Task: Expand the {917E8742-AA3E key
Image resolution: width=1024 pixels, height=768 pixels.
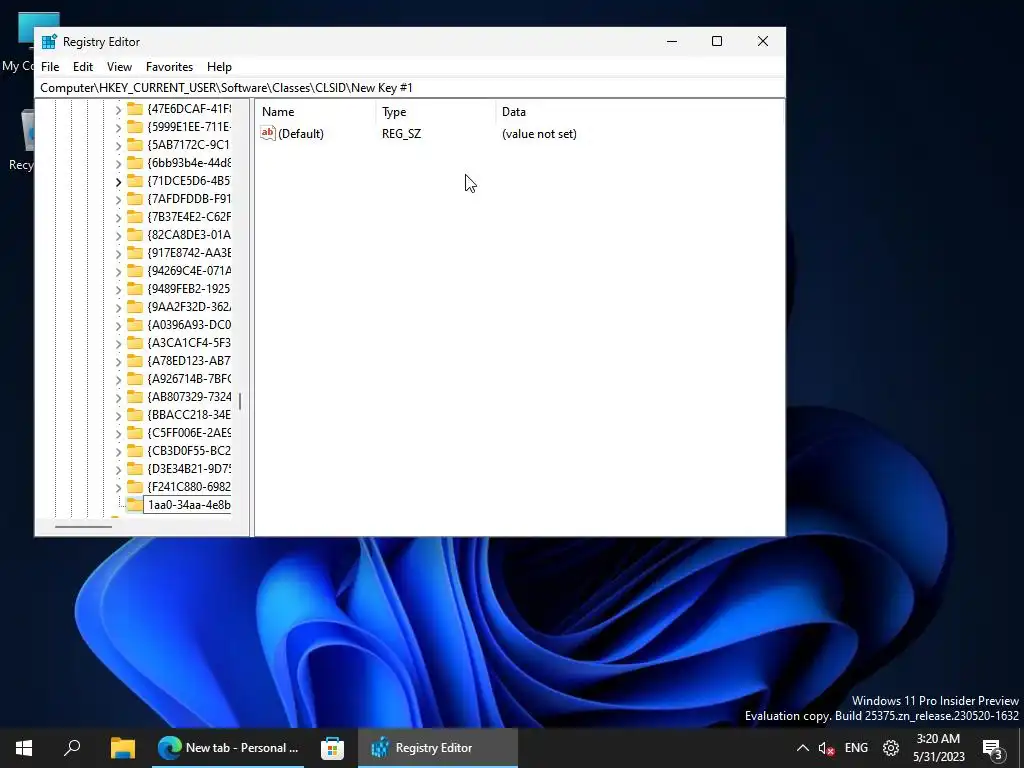Action: click(118, 253)
